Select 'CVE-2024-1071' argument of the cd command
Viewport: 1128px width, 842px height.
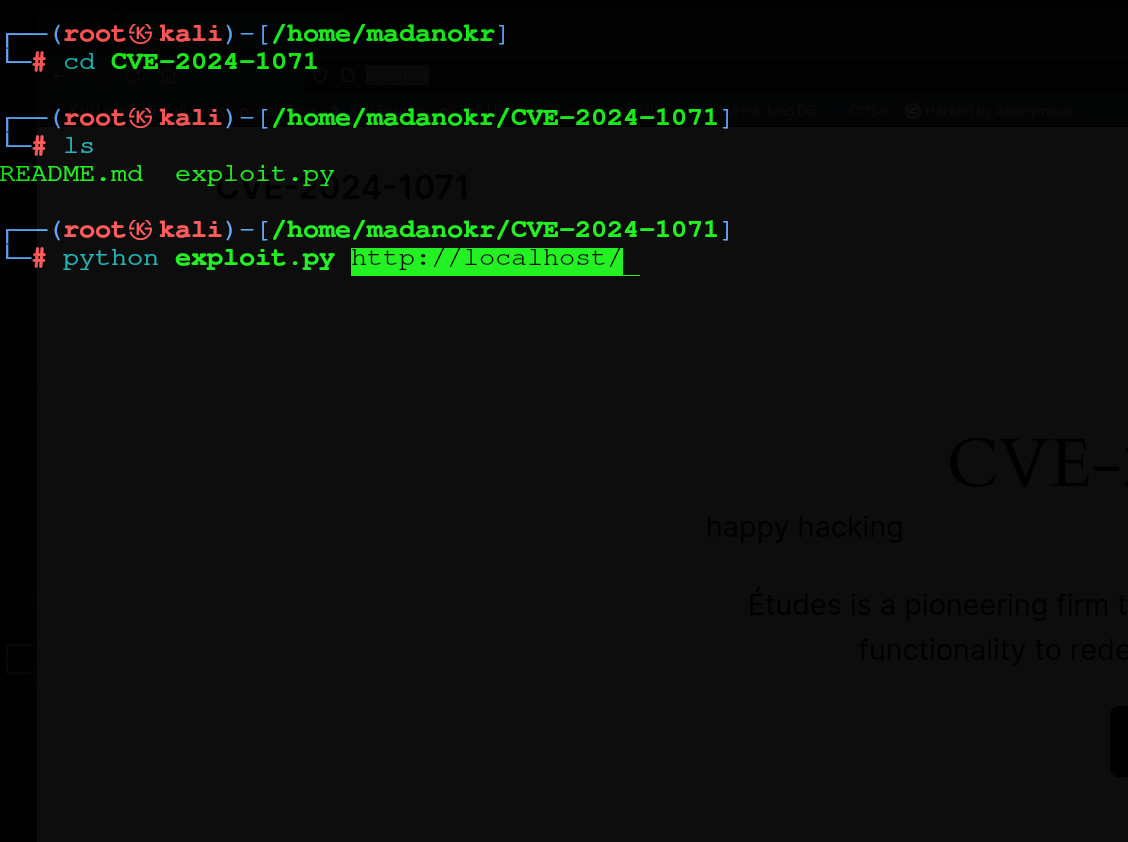coord(214,62)
